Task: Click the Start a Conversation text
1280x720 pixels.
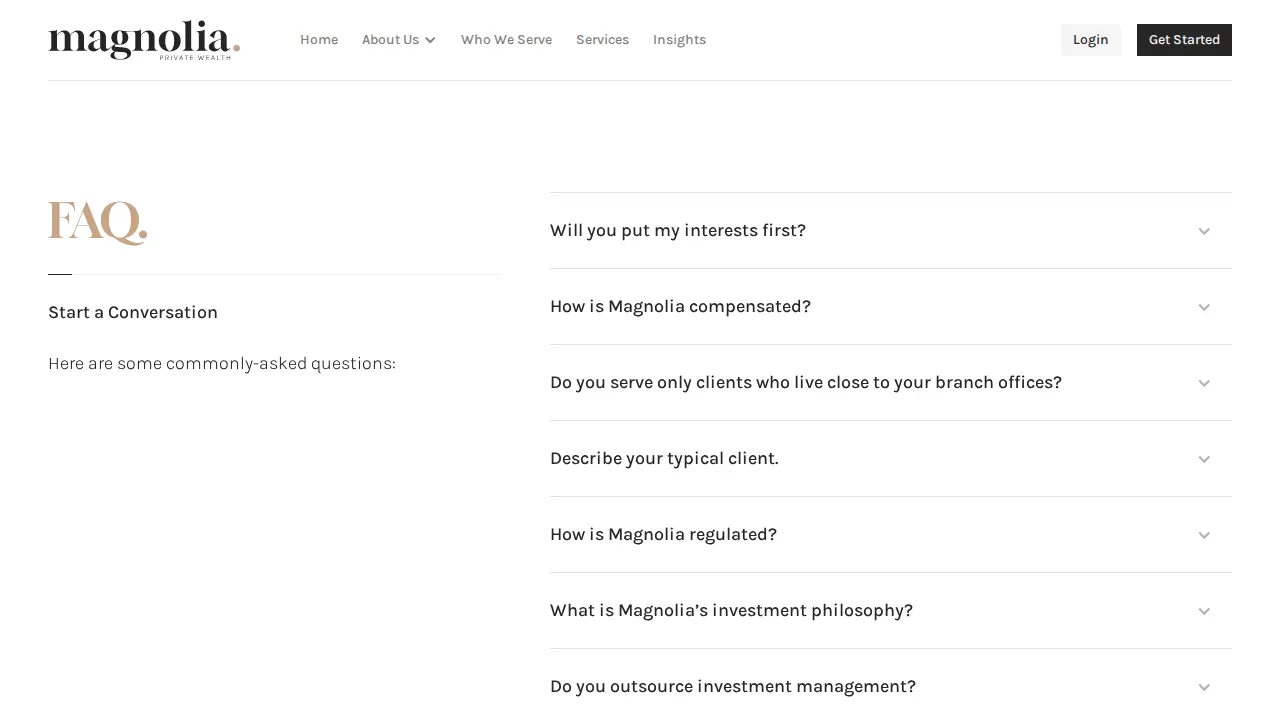Action: [133, 313]
